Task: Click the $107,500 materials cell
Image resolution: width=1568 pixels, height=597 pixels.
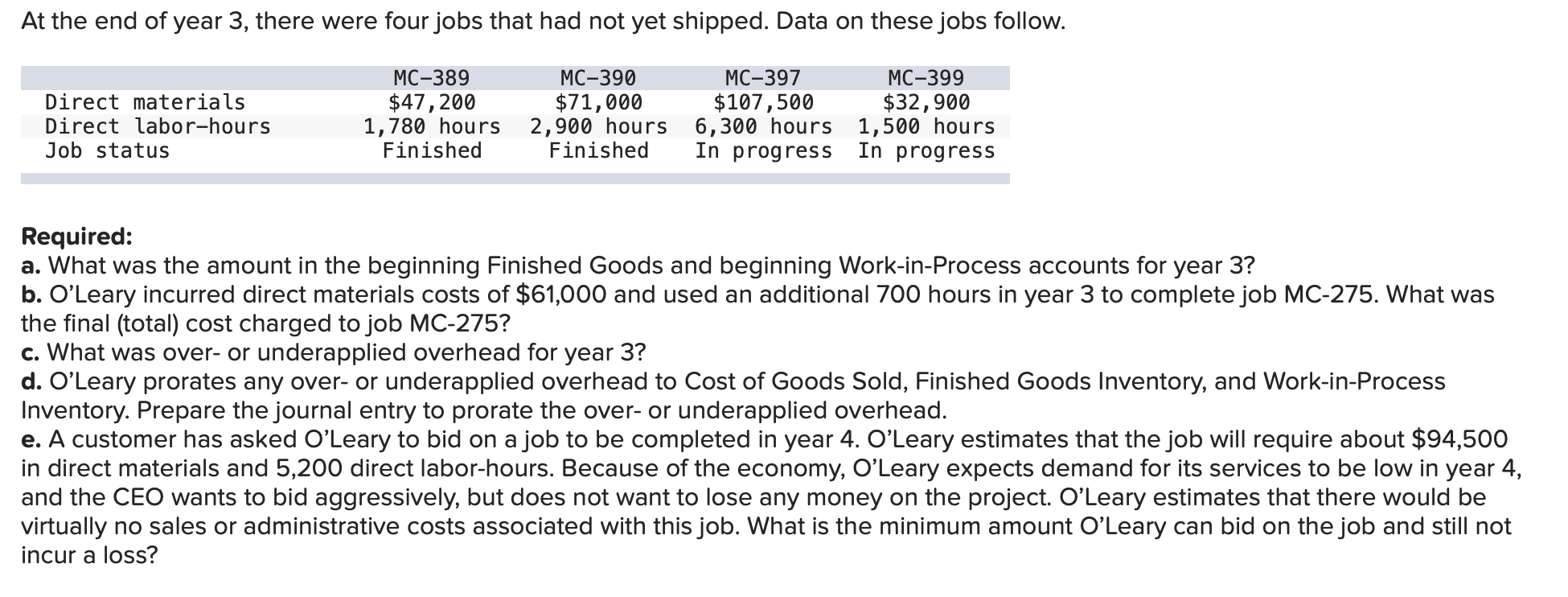Action: click(764, 102)
